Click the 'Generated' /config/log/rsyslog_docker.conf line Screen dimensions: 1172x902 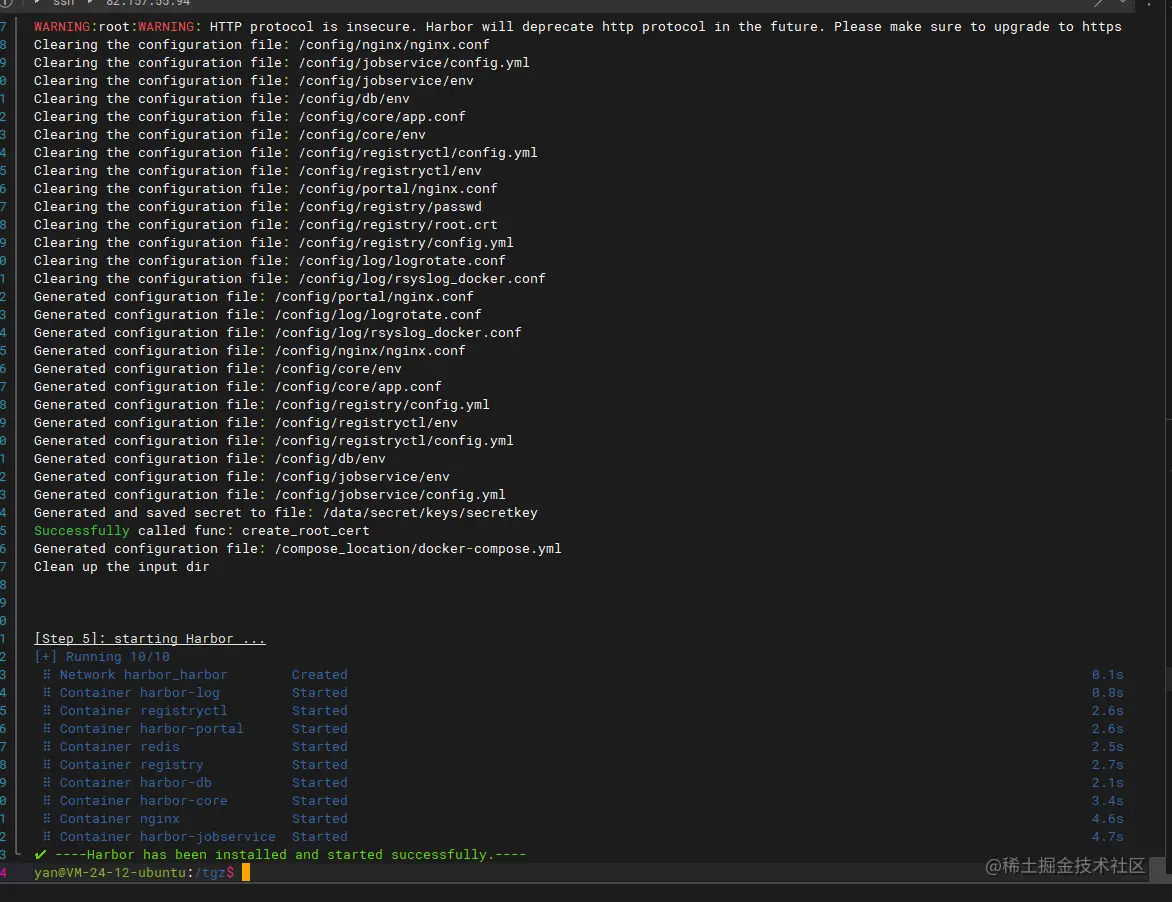click(277, 333)
